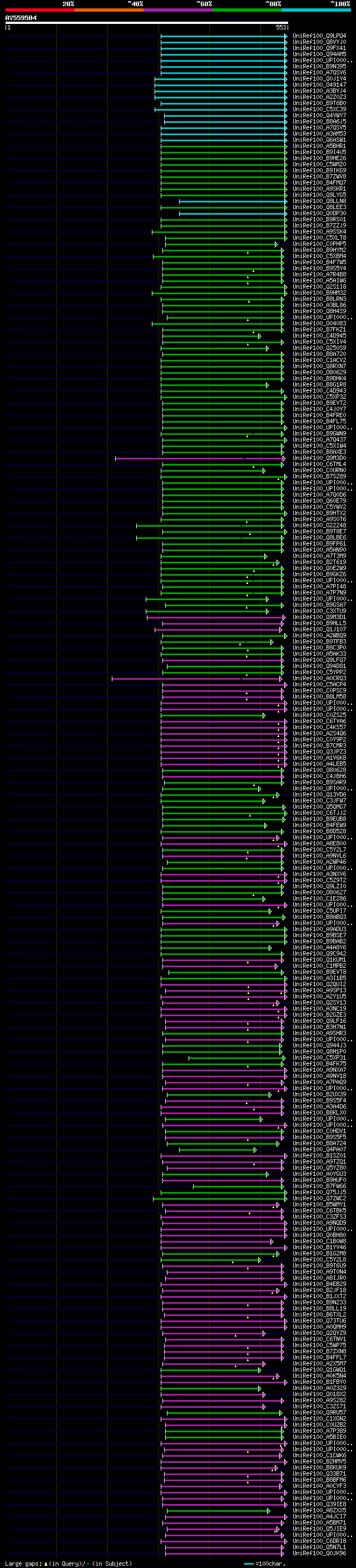Open hit UniRef100_Q9LPQ4
356x1568 pixels.
319,36
